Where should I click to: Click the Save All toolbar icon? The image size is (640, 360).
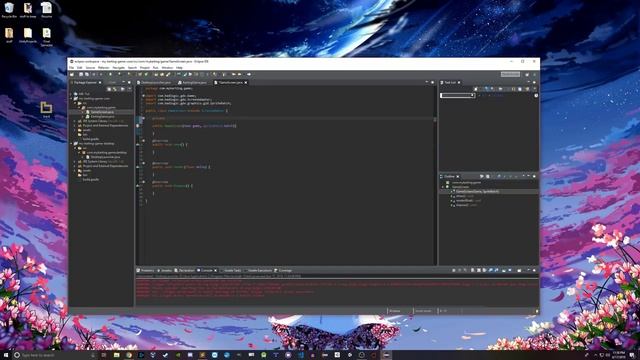tap(87, 74)
